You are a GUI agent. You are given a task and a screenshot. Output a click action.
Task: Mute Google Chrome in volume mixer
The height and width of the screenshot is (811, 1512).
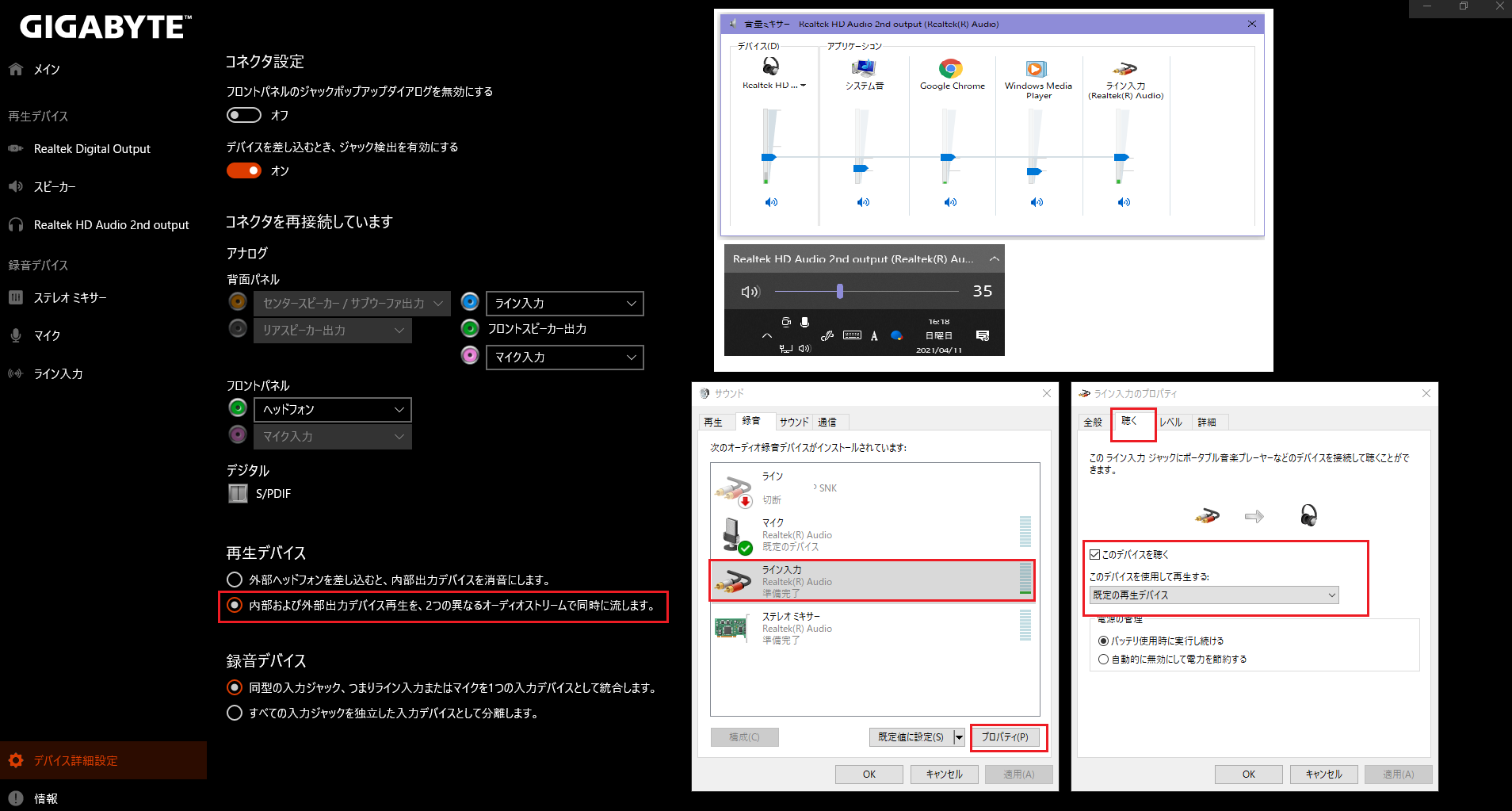950,202
